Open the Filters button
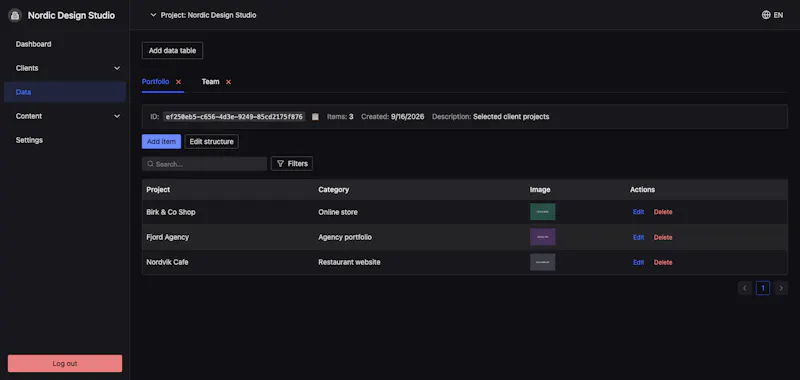 pyautogui.click(x=292, y=164)
